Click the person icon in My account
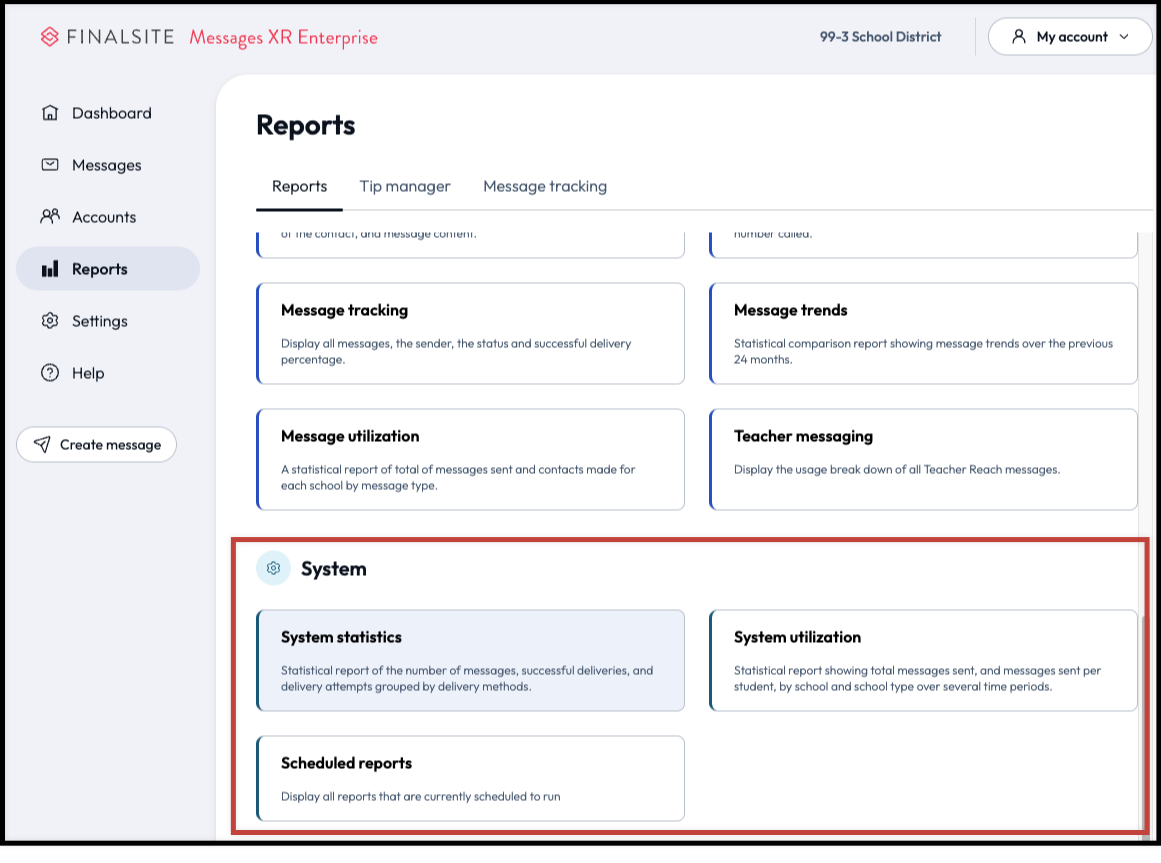This screenshot has width=1161, height=863. point(1019,36)
